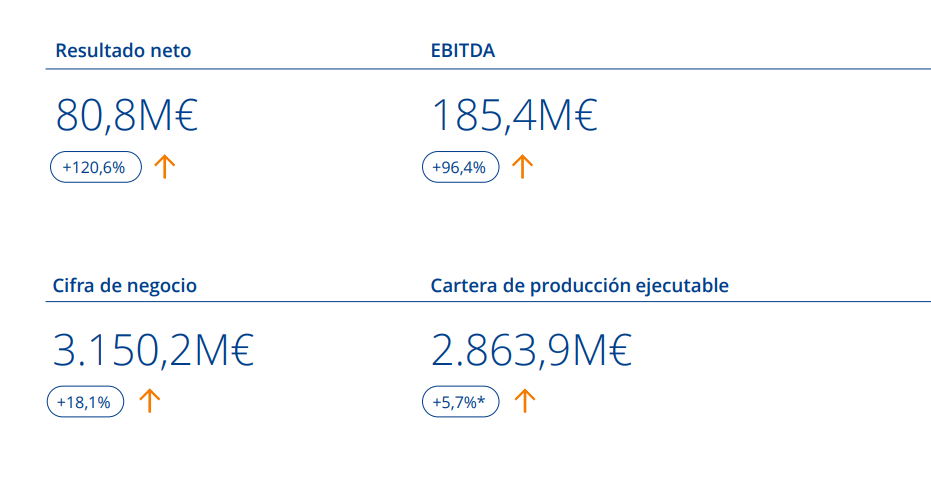
Task: Click the orange up arrow beside +120,6%
Action: [x=165, y=167]
